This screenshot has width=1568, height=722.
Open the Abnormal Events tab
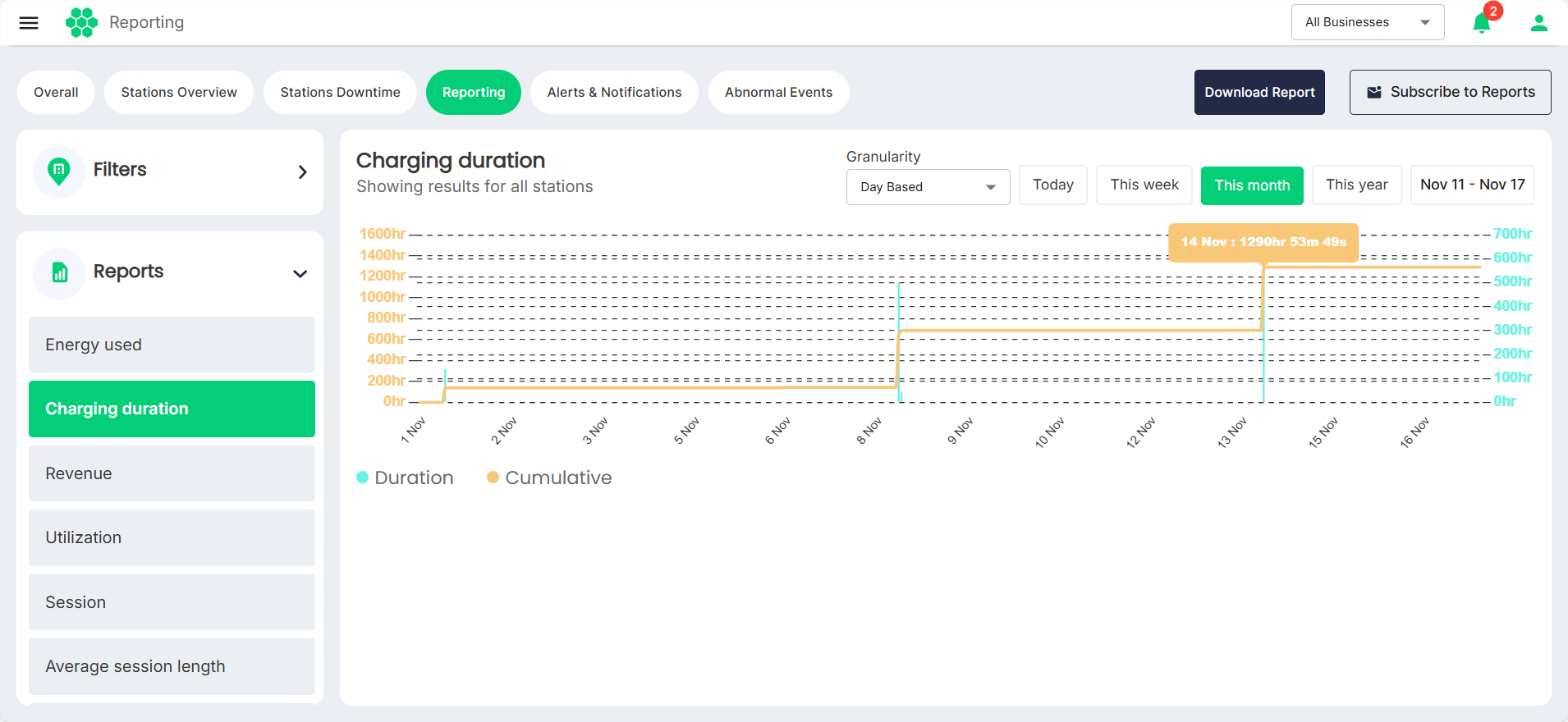click(x=778, y=92)
